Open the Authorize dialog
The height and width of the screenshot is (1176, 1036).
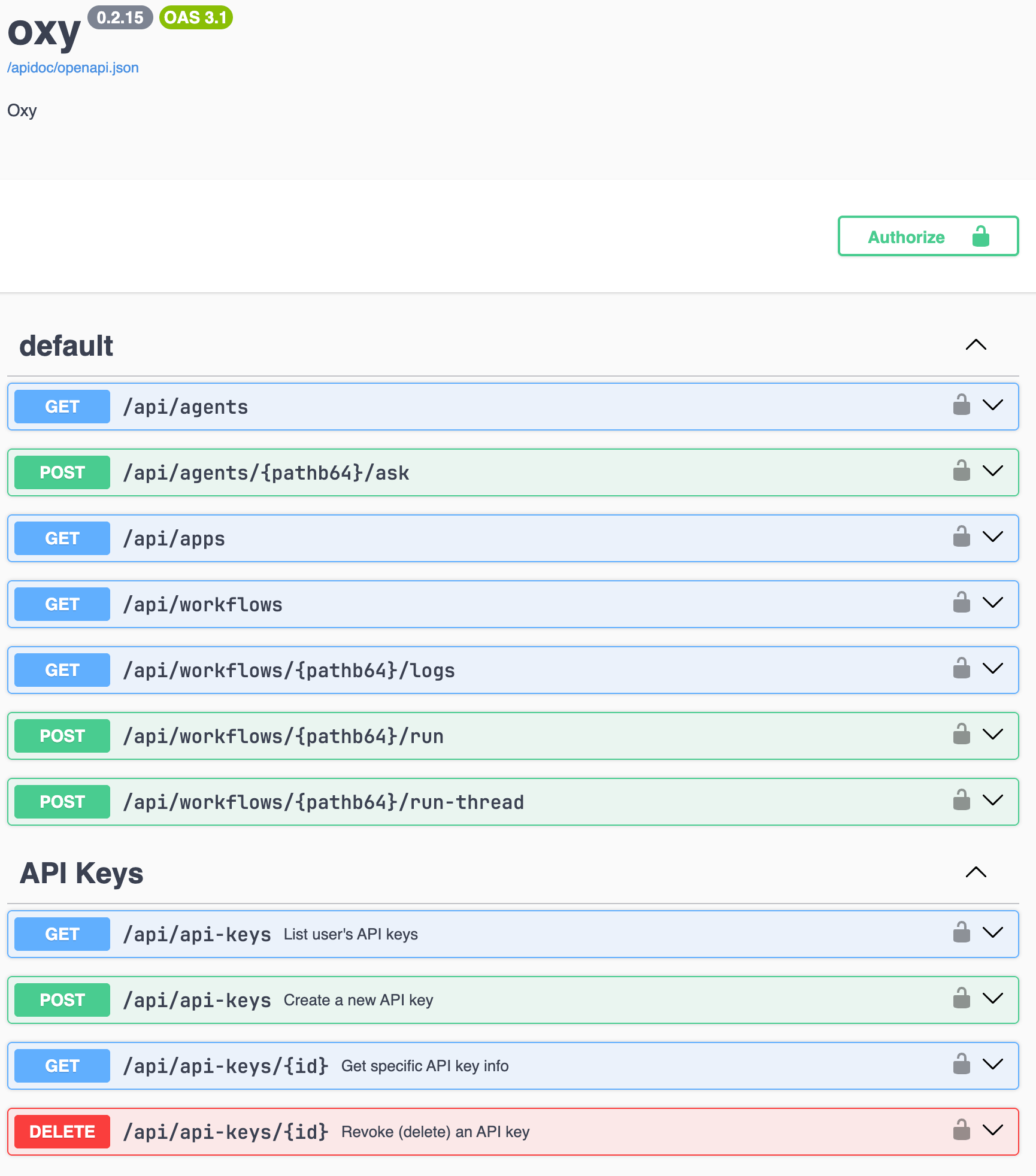(x=928, y=236)
